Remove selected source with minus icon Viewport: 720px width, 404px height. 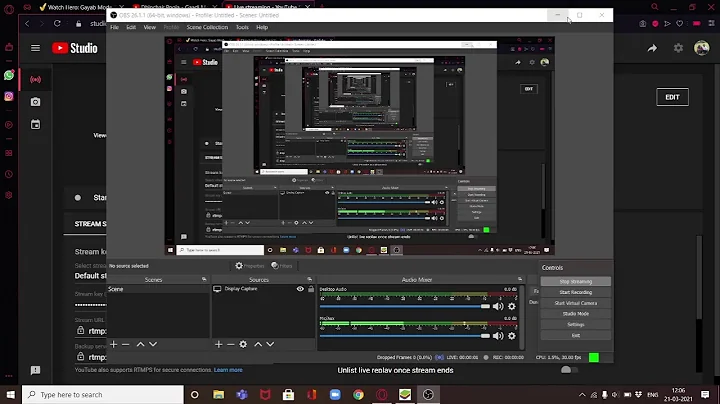click(231, 344)
